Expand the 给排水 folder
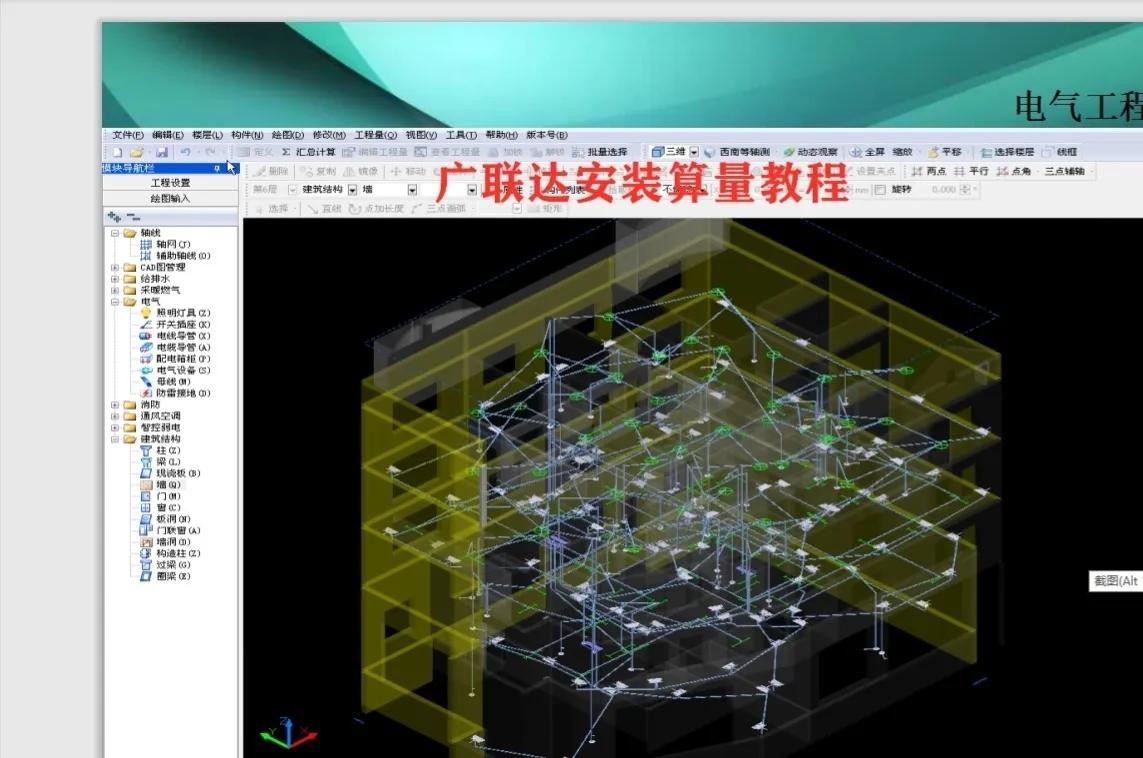1143x758 pixels. [114, 278]
